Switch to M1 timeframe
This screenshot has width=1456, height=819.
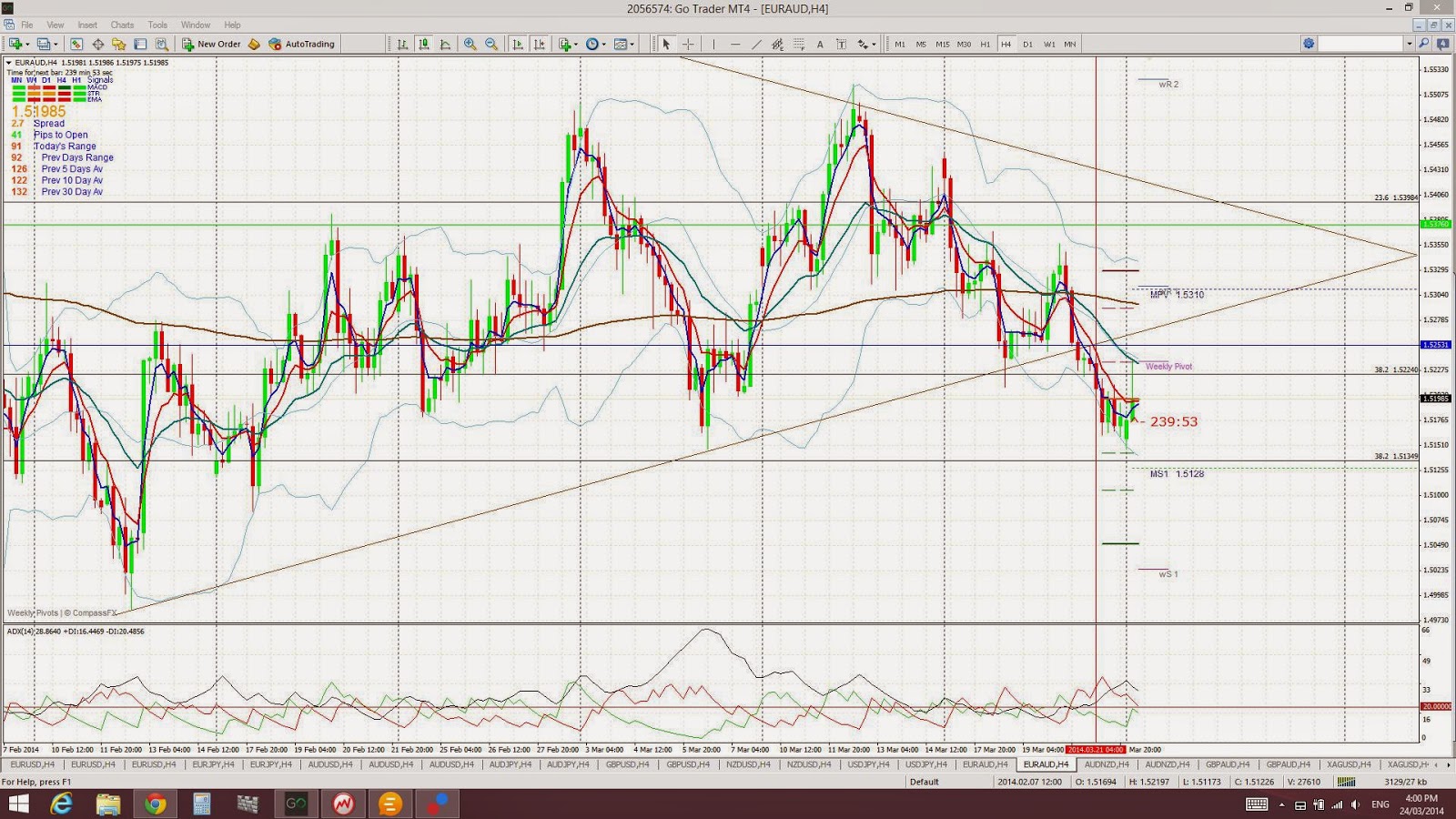pyautogui.click(x=900, y=44)
